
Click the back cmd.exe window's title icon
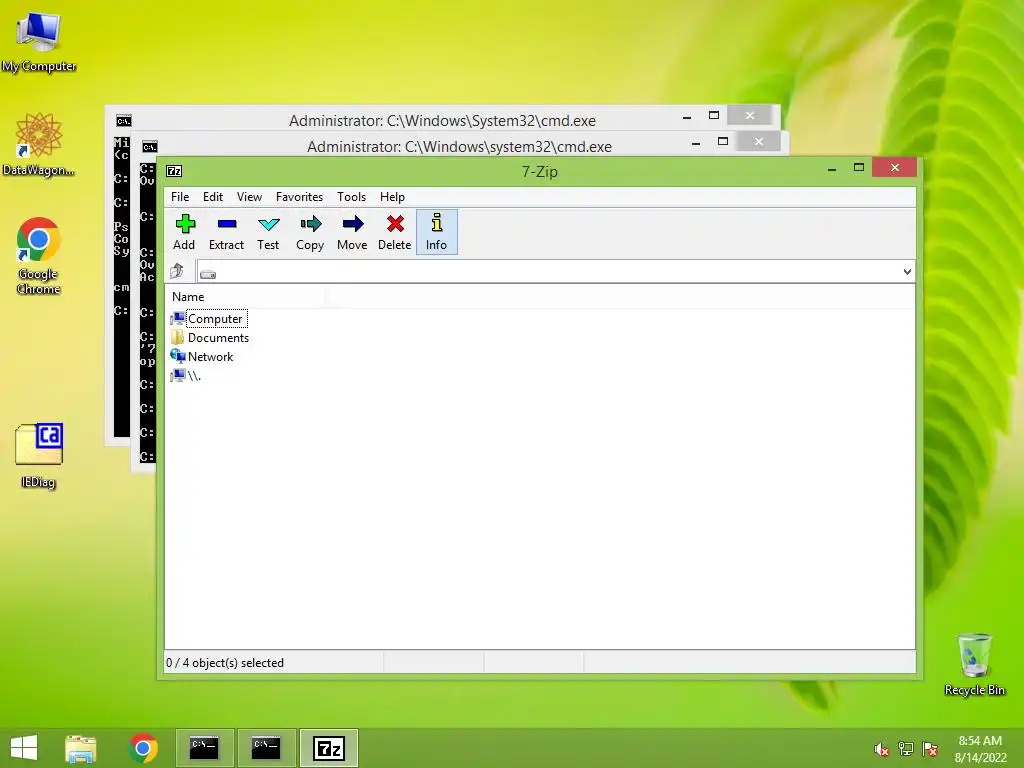(123, 121)
